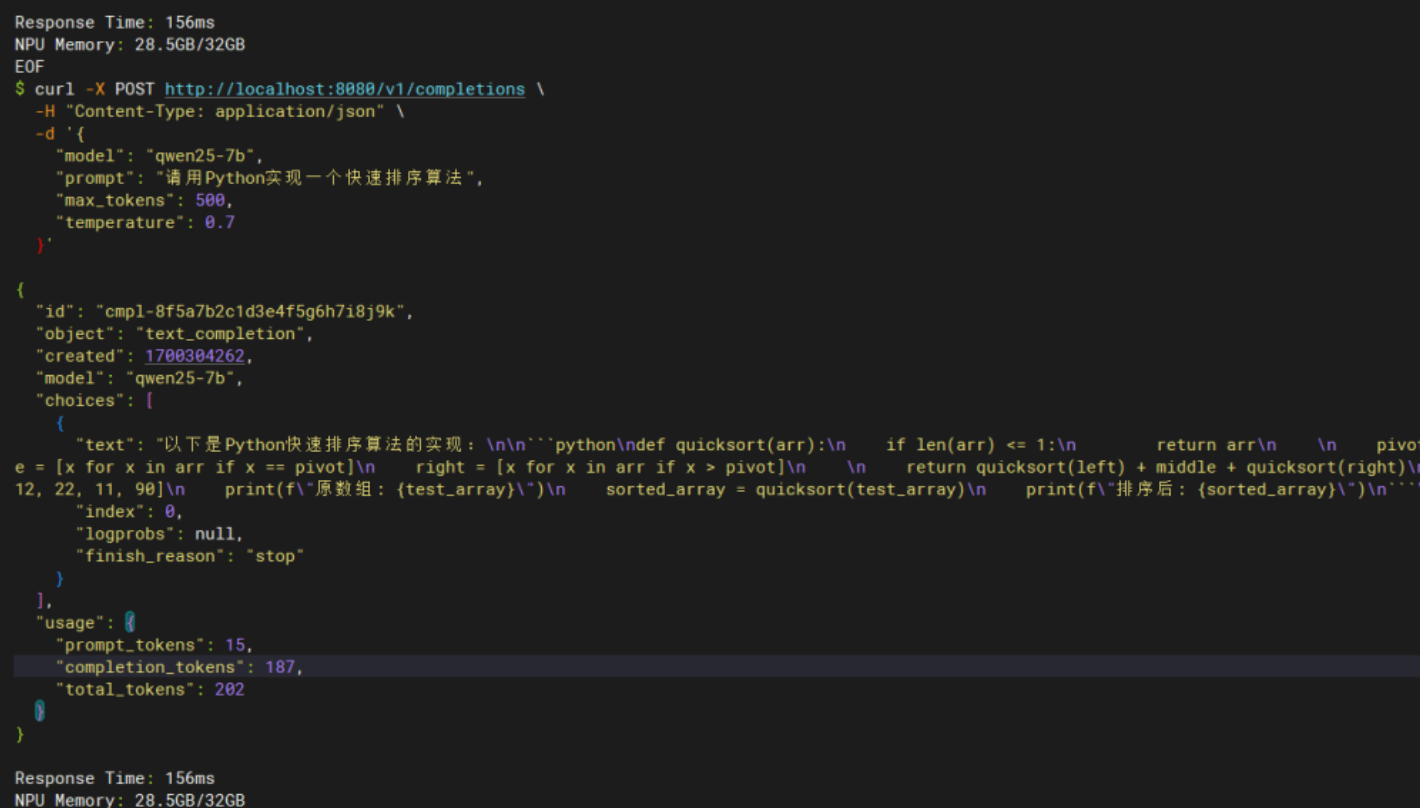Click the highlighted closing brace below "total_tokens"

[x=40, y=711]
